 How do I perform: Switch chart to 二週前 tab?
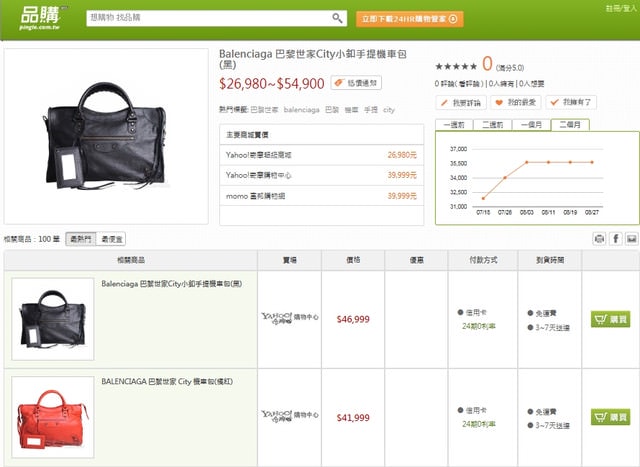tap(492, 125)
